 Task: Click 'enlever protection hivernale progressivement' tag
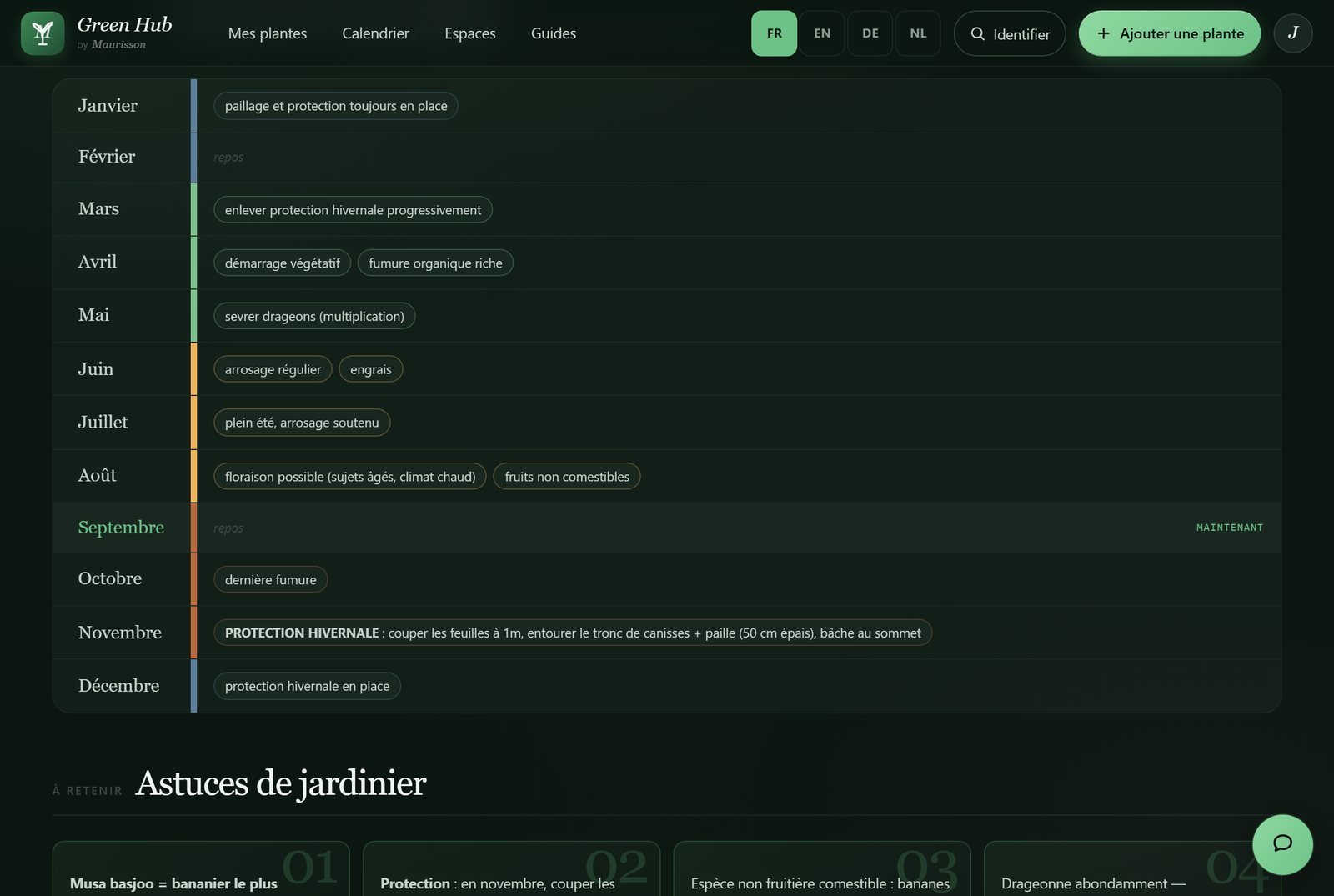[353, 210]
